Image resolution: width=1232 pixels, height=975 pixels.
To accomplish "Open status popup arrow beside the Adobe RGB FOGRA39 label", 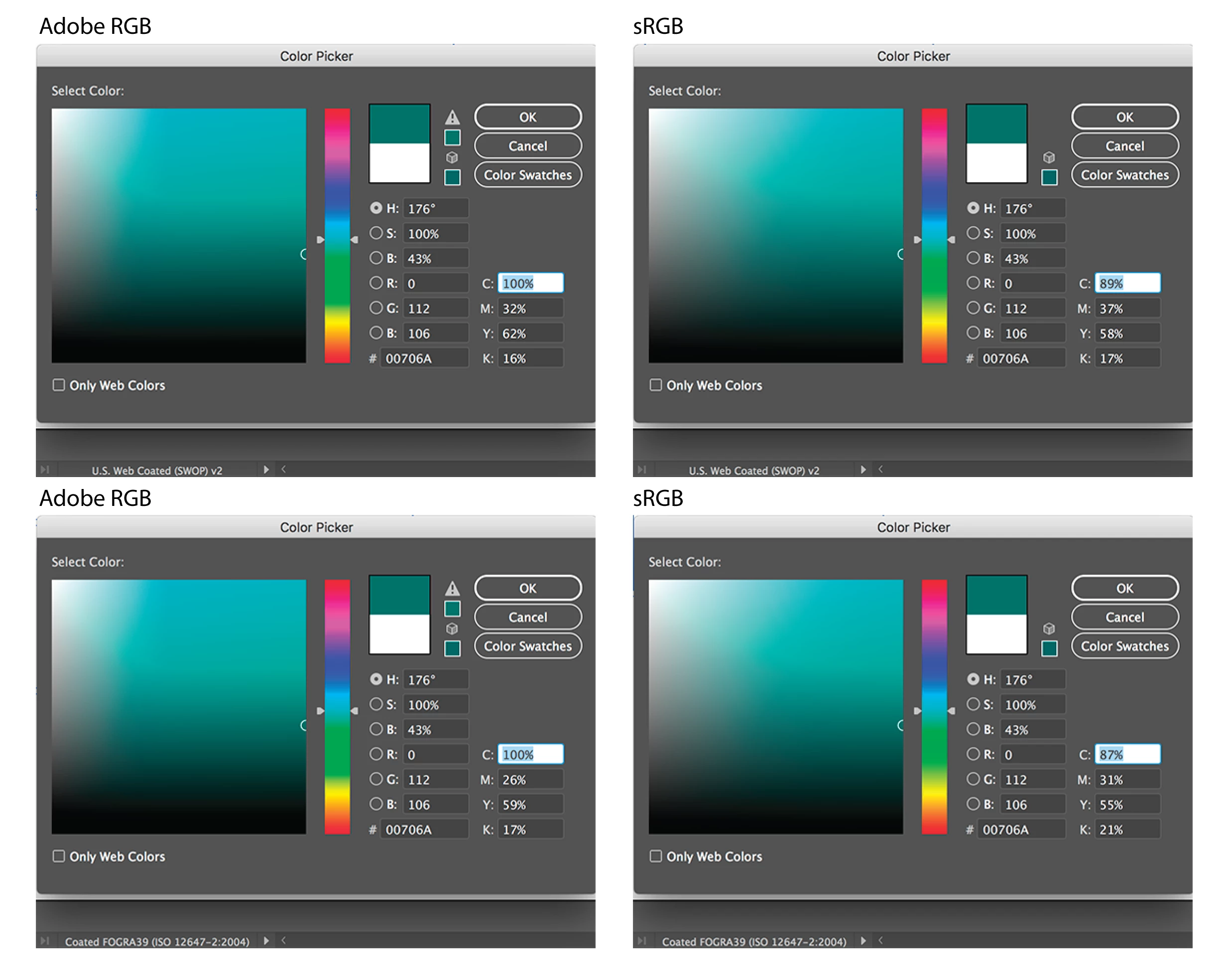I will click(x=266, y=941).
